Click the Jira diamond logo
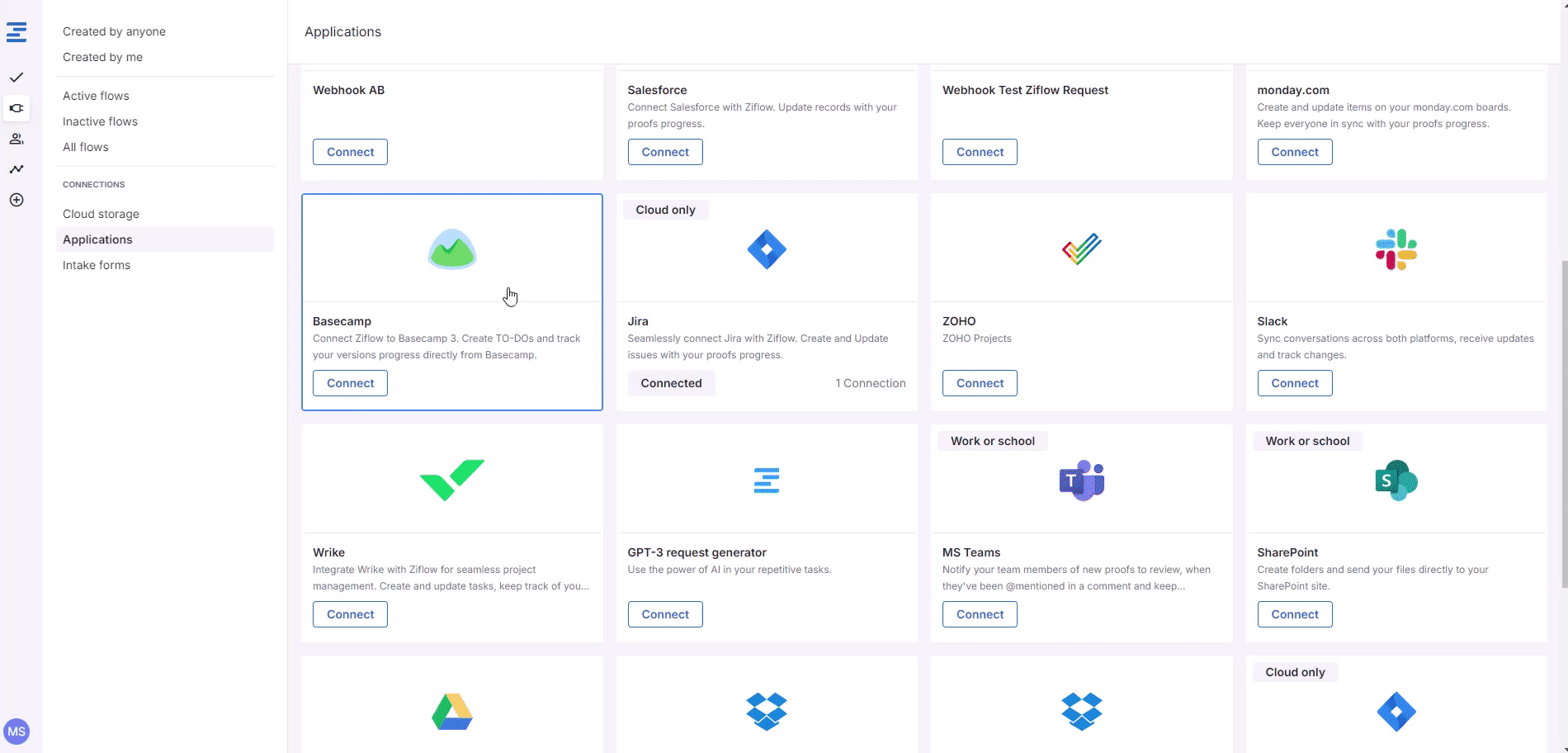1568x753 pixels. (x=766, y=249)
